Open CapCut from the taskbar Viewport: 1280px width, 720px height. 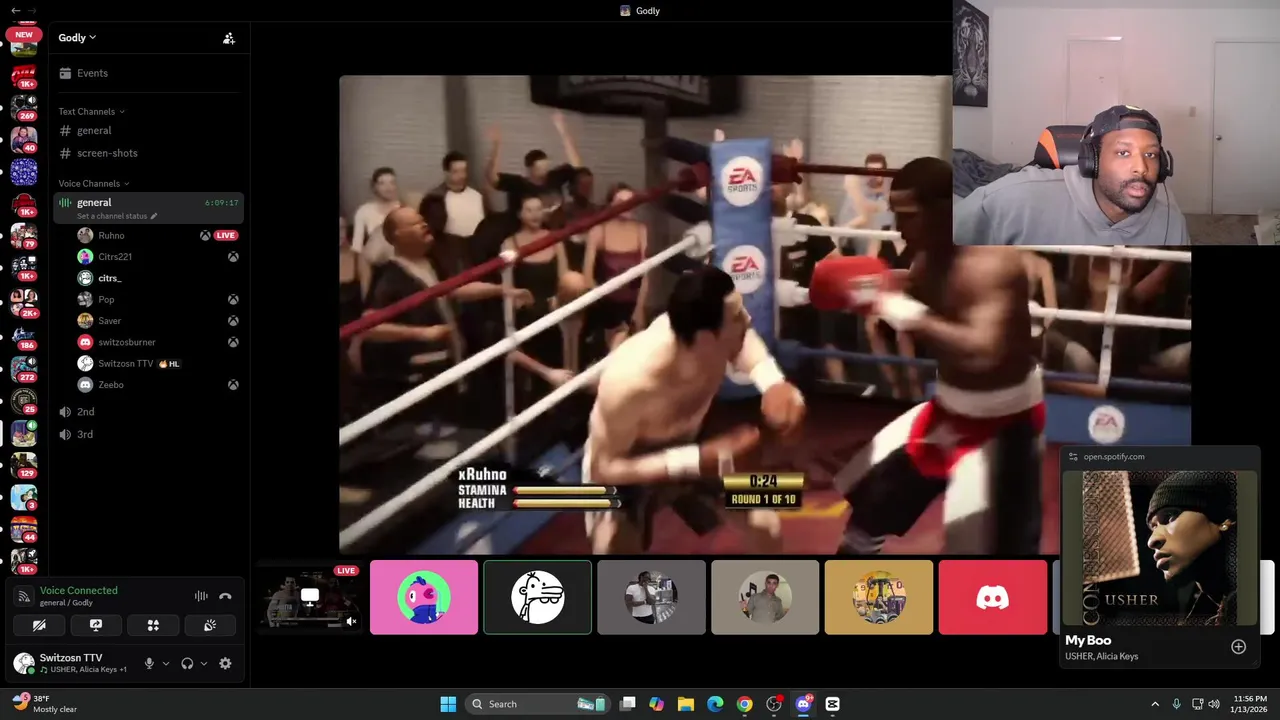click(833, 704)
